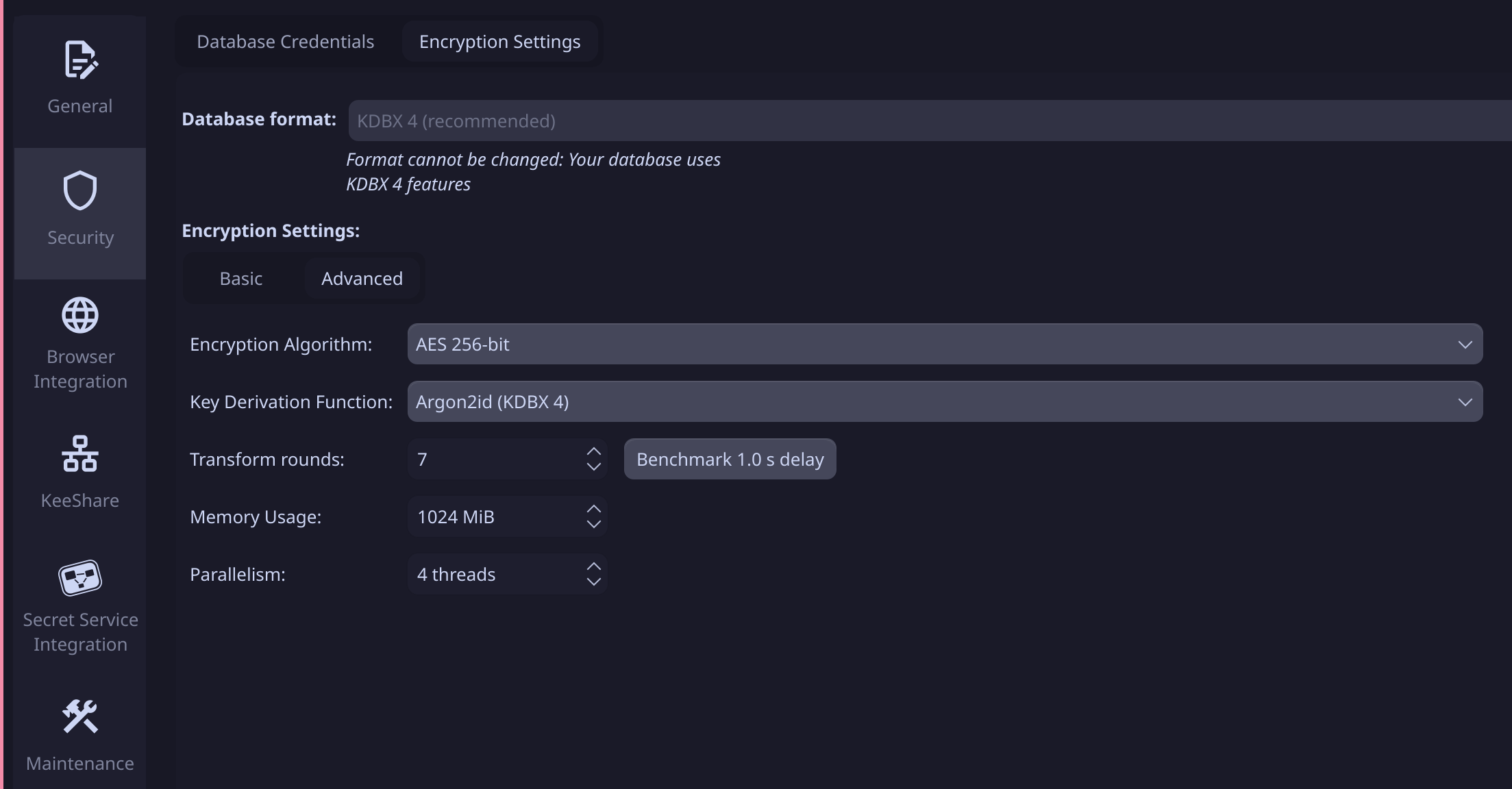Decrease Parallelism threads with down arrow
Screen dimensions: 1512x789
tap(594, 581)
